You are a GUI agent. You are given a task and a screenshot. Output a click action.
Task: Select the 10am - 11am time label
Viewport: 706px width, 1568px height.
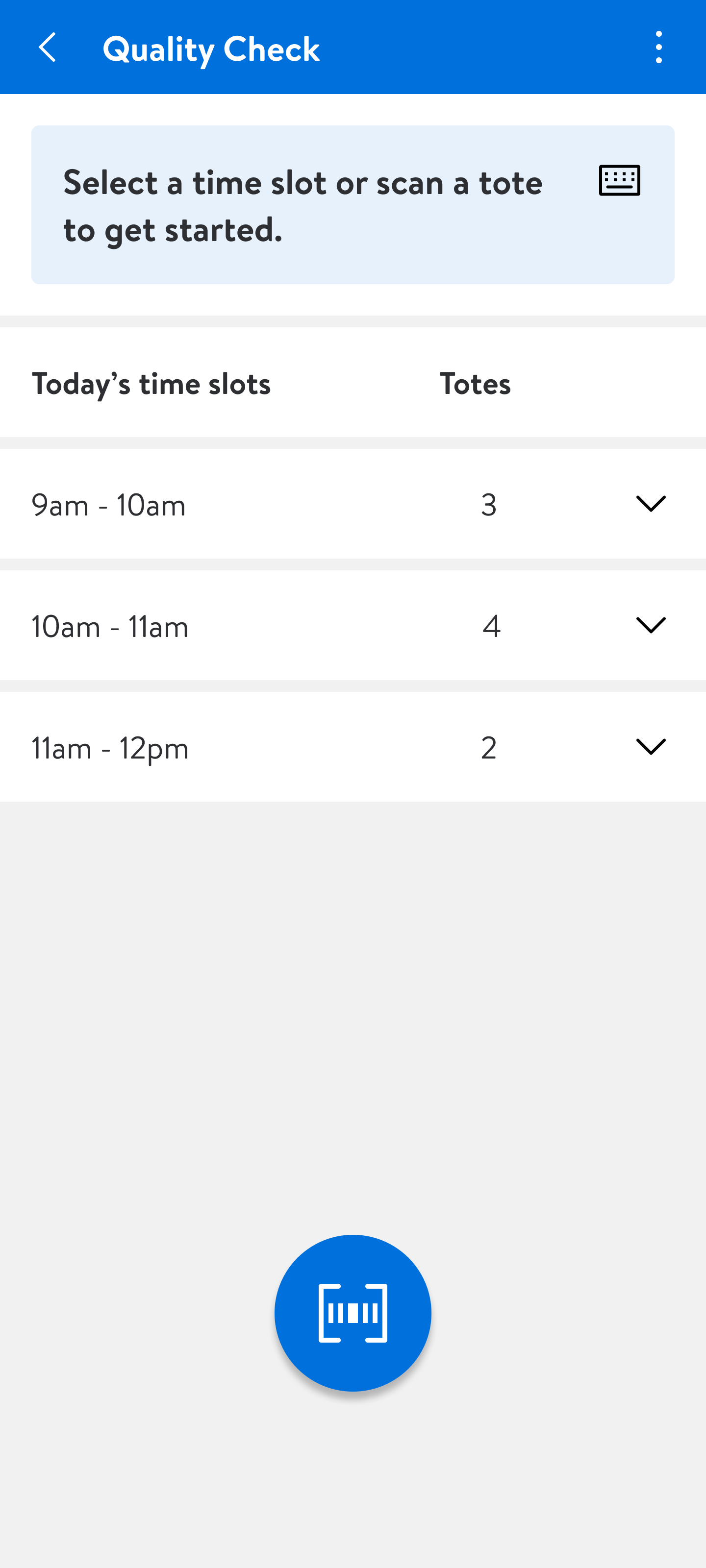coord(110,626)
